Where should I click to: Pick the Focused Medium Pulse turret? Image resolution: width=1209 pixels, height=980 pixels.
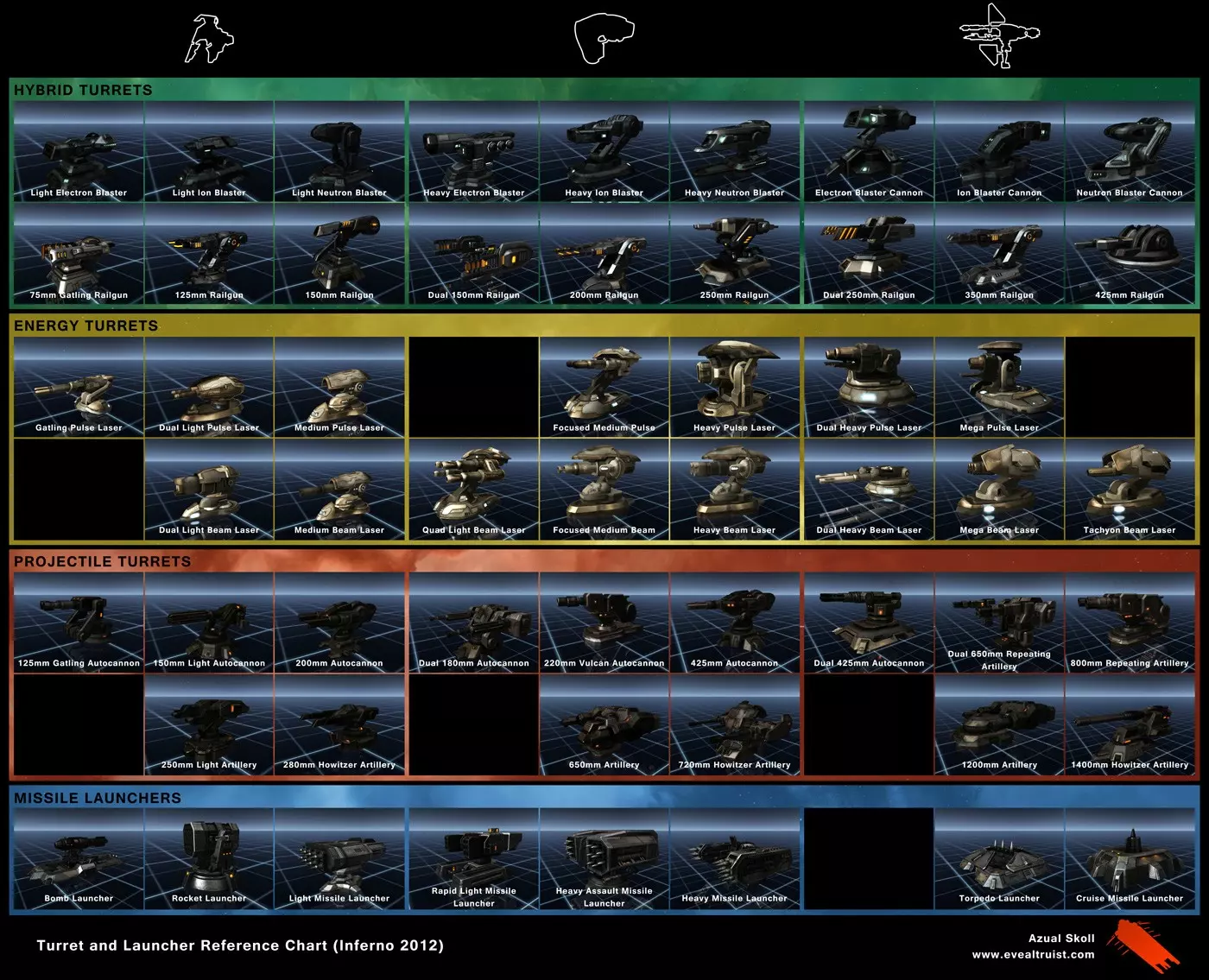point(604,387)
